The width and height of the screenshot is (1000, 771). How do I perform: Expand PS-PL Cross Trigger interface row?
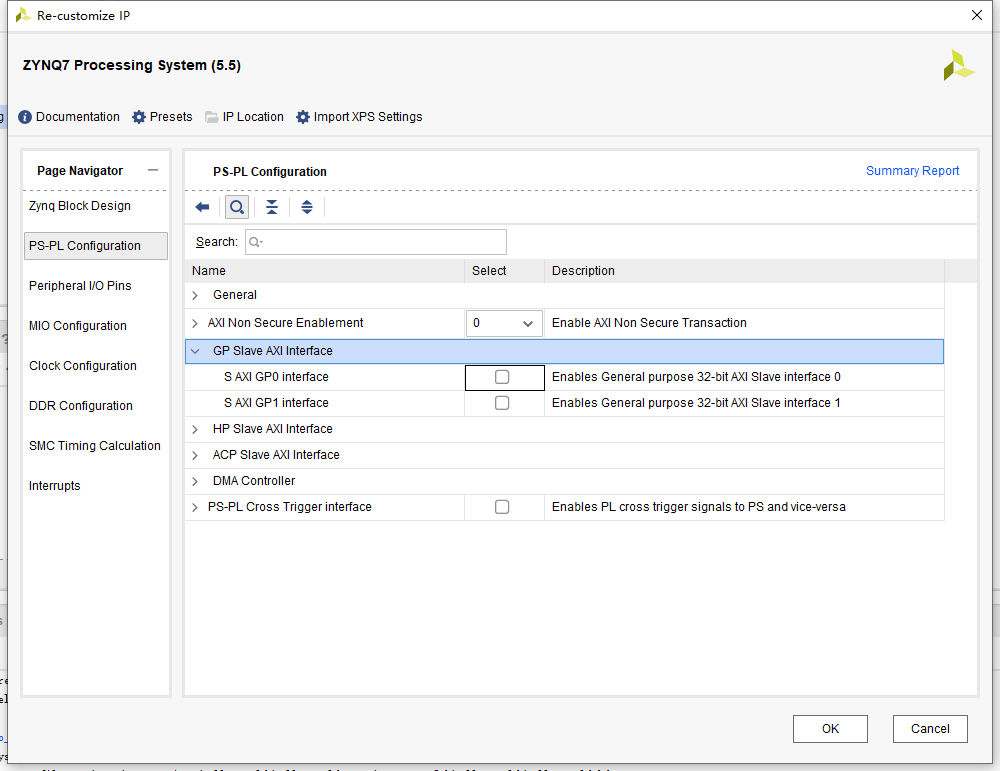click(195, 507)
